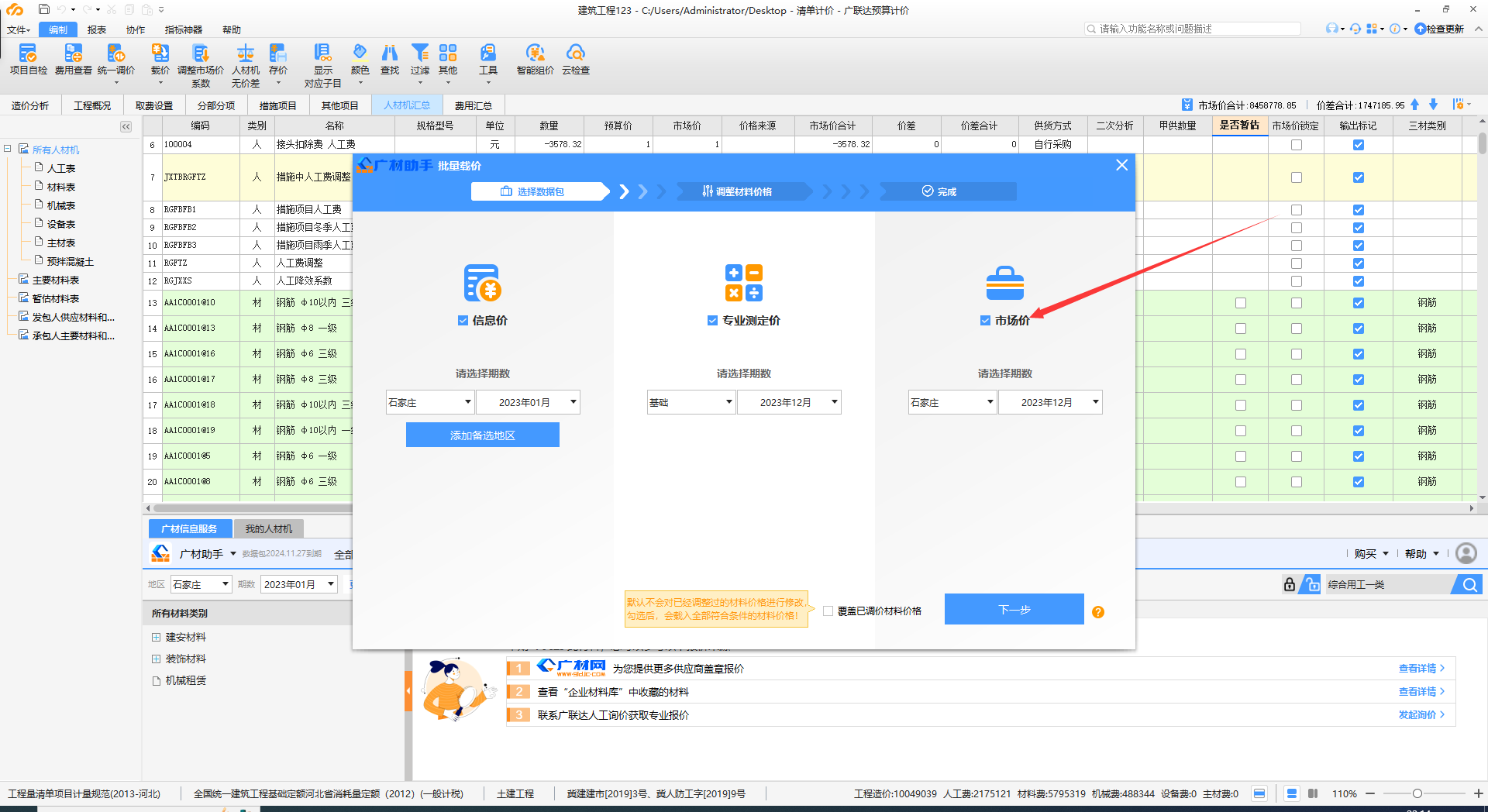Image resolution: width=1488 pixels, height=812 pixels.
Task: Click 发起询价 link
Action: coord(1421,714)
